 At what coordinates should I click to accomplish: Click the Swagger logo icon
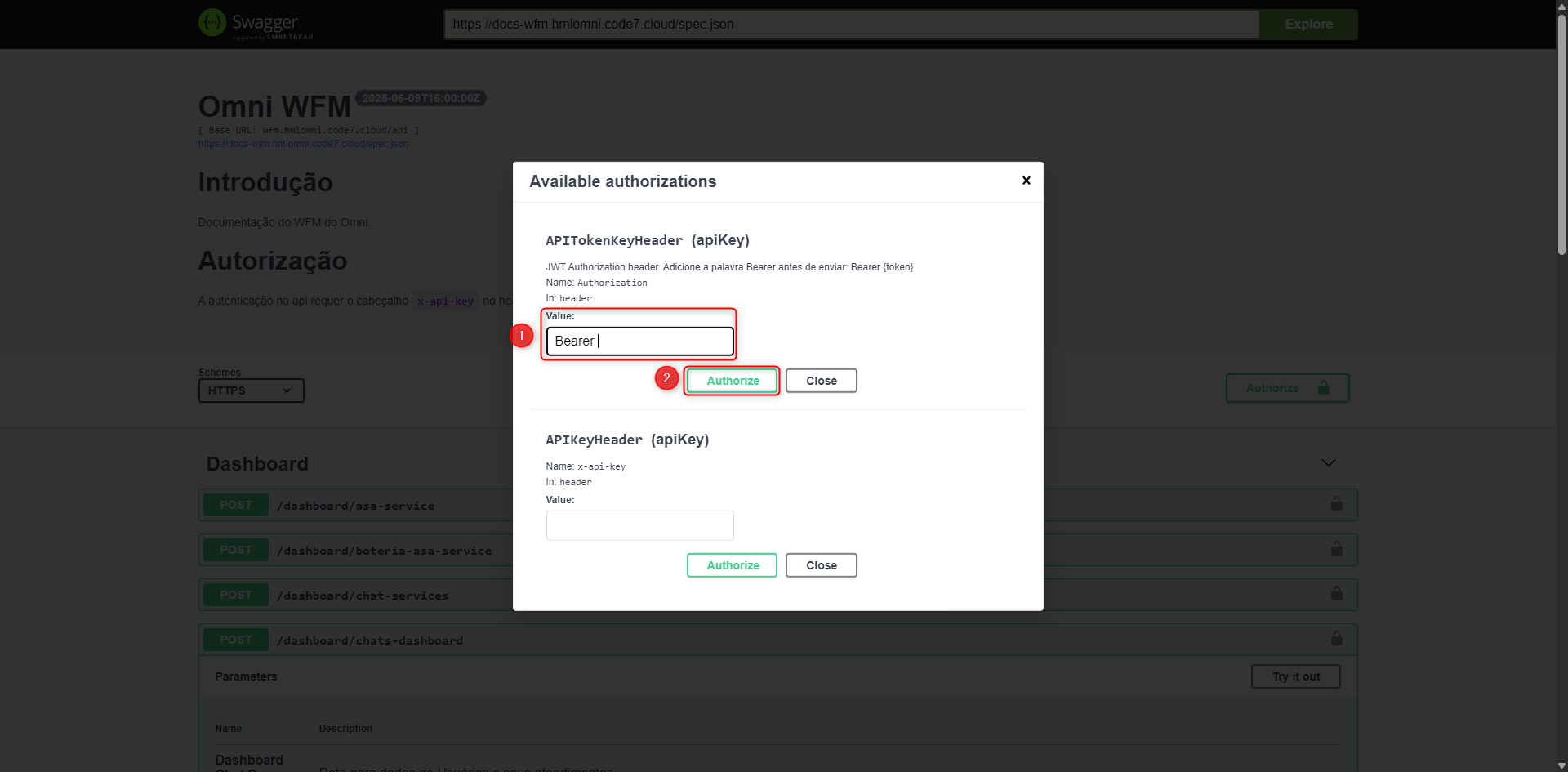pos(212,23)
